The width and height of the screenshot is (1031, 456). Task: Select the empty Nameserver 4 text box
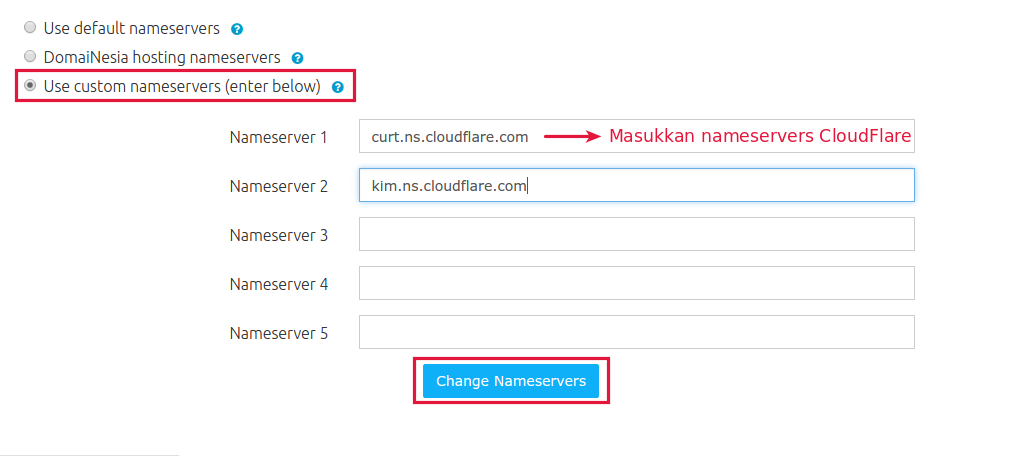tap(636, 283)
